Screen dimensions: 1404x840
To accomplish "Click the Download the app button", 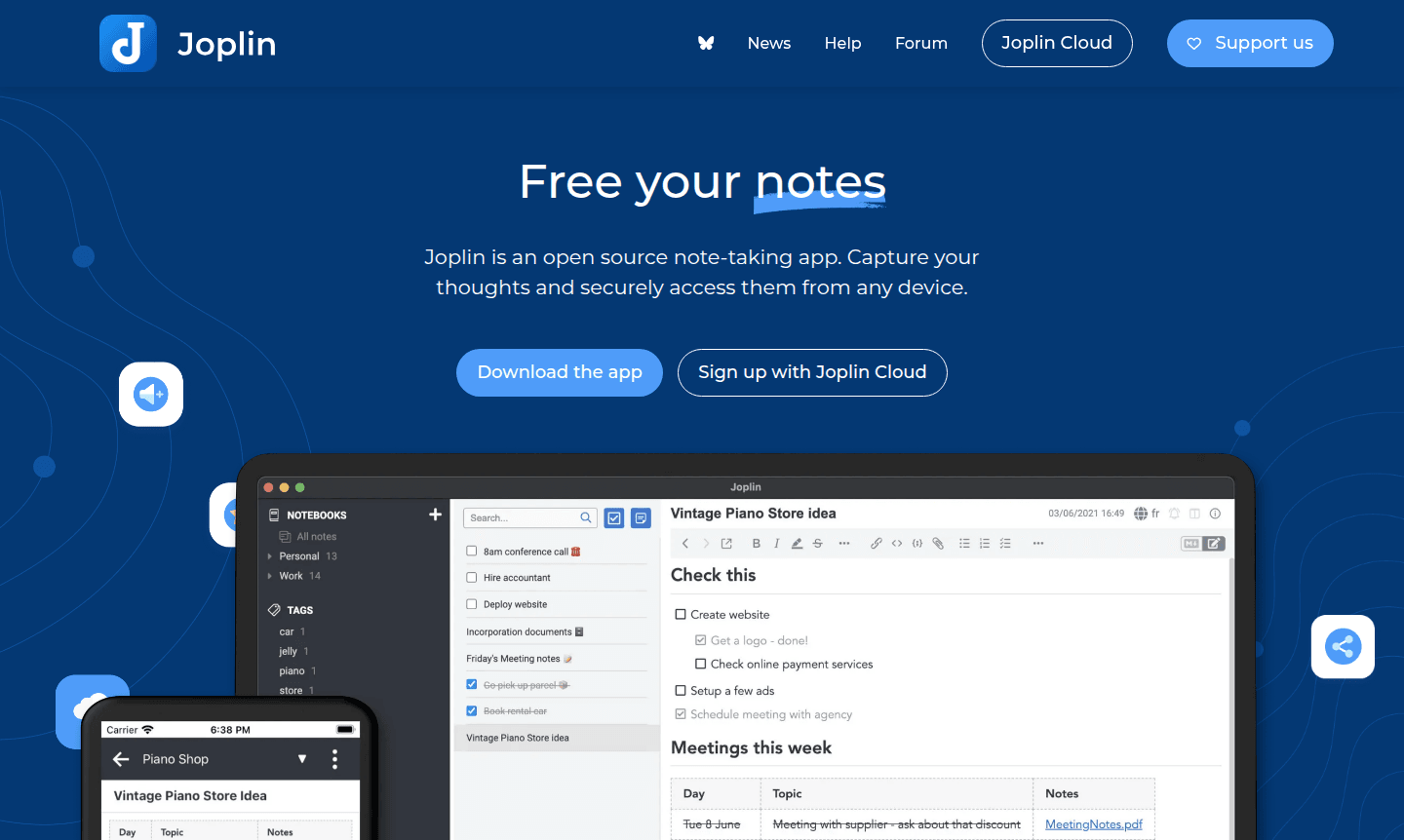I will pyautogui.click(x=560, y=372).
